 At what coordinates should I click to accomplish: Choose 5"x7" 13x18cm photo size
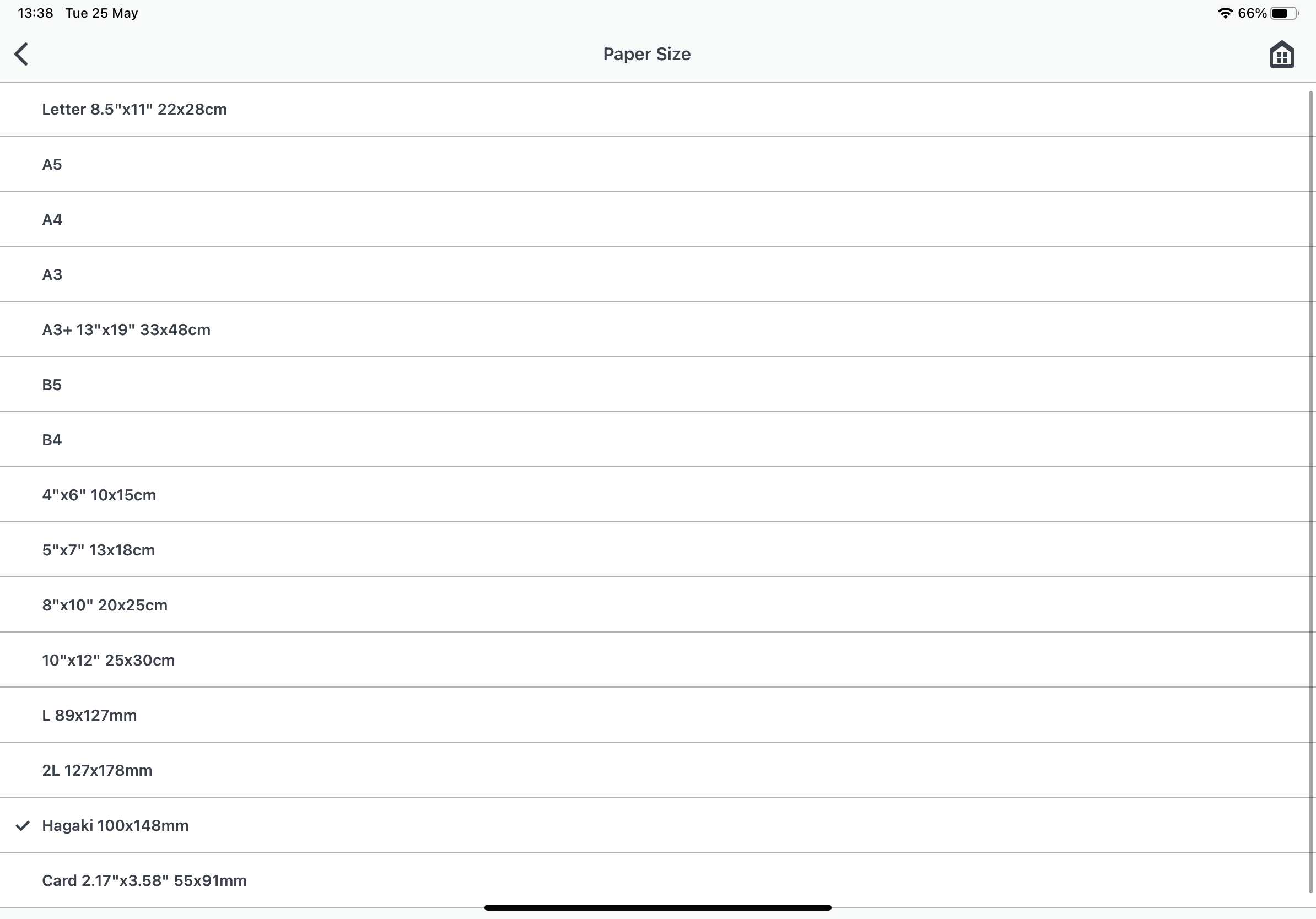point(99,550)
